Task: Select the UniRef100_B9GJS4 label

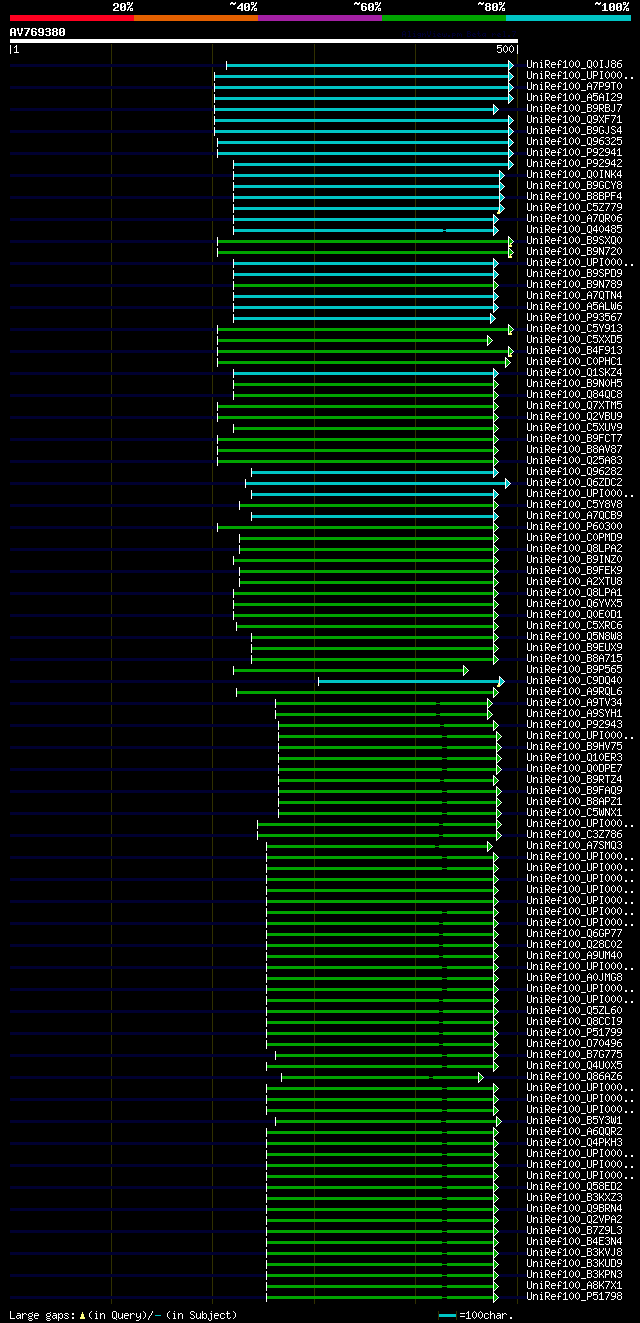Action: pos(574,131)
